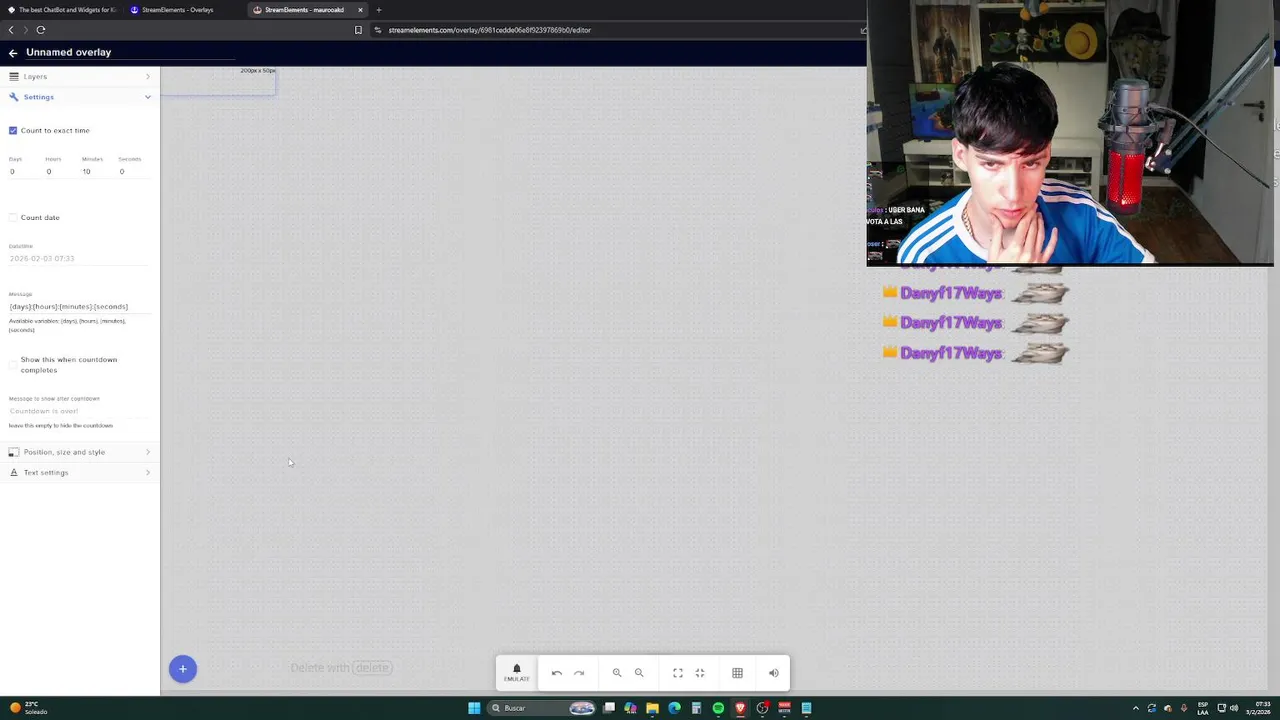Open the clock and date in taskbar
1280x720 pixels.
click(x=1258, y=708)
